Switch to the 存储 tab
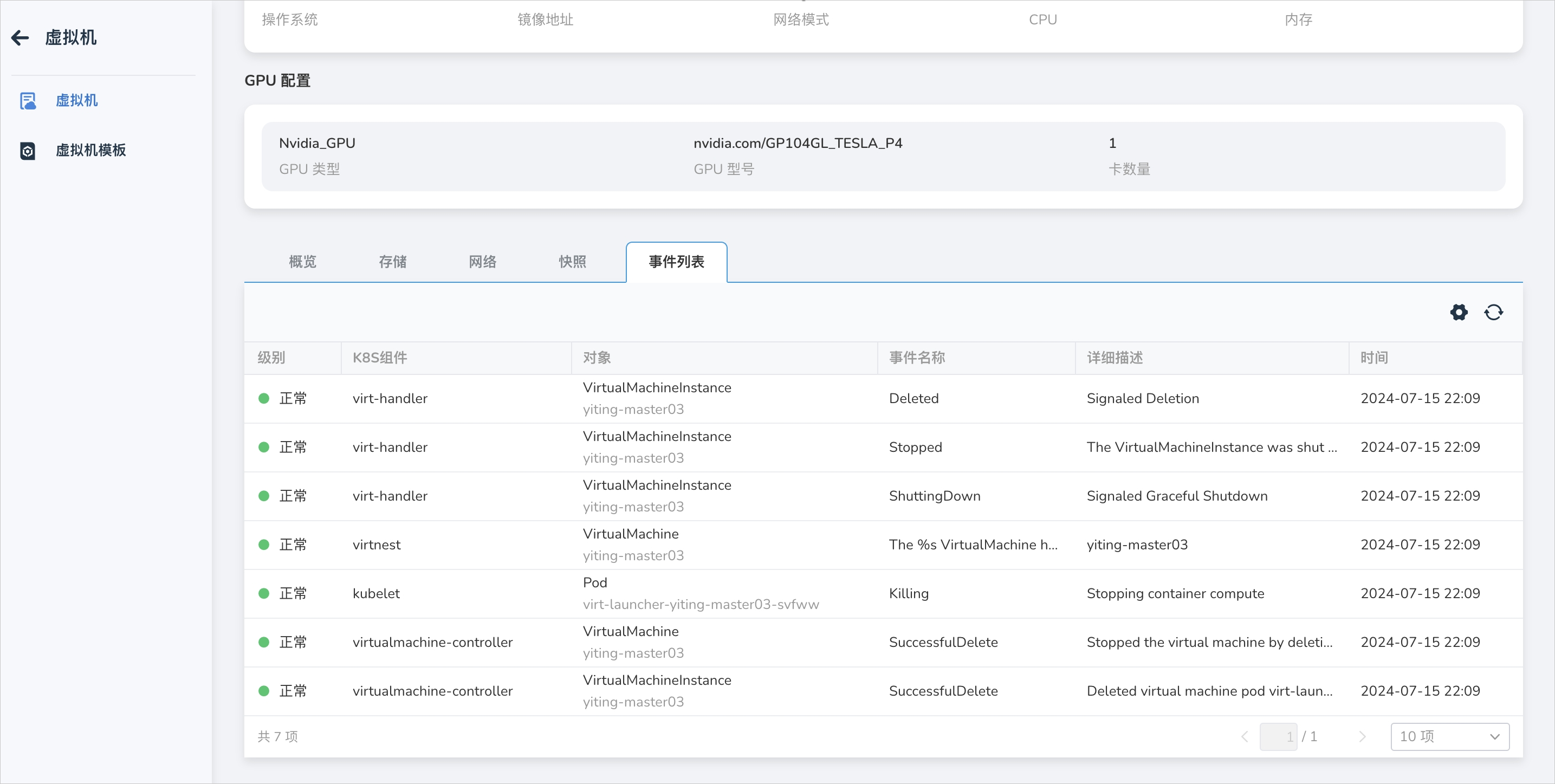Screen dimensions: 1555x784 point(392,261)
